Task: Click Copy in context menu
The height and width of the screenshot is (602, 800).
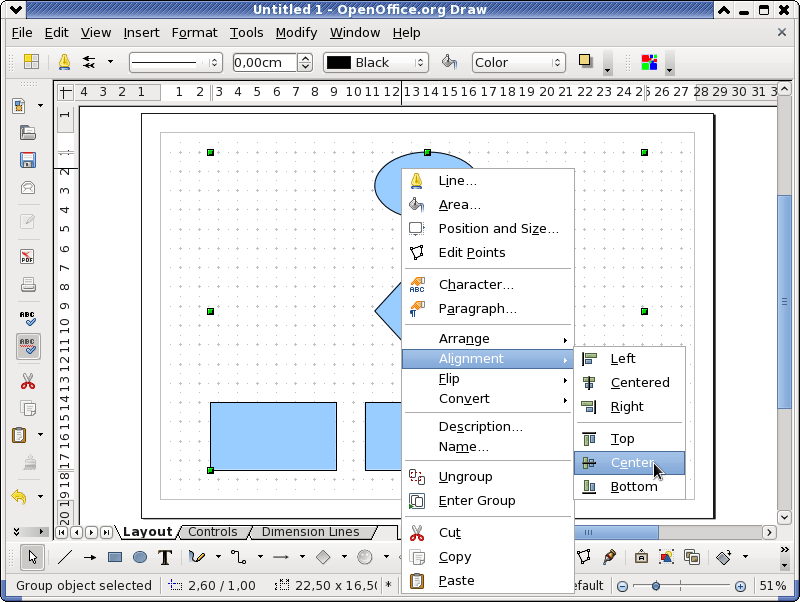Action: (488, 557)
